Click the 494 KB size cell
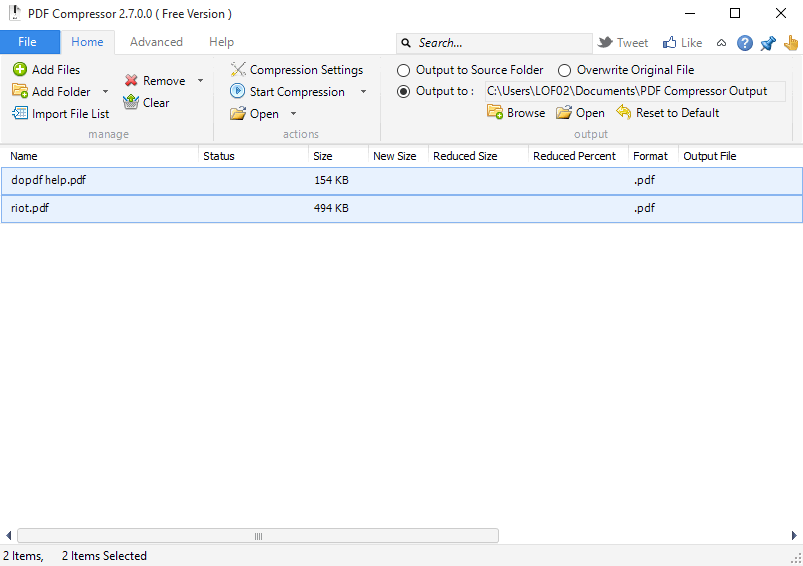 (331, 208)
